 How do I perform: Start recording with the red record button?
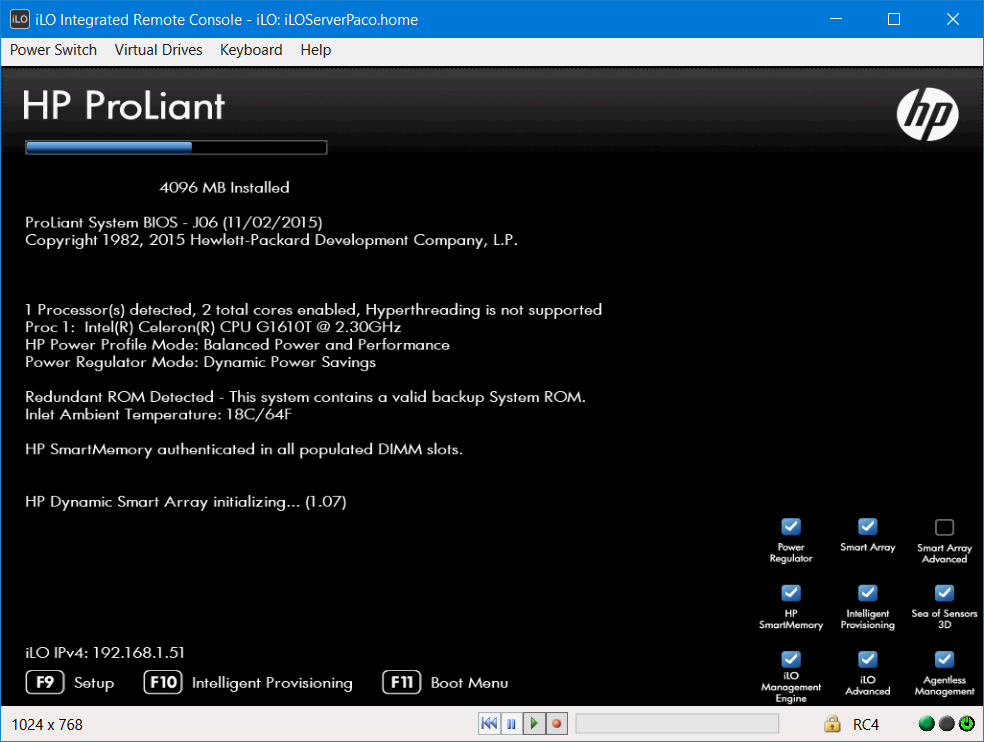pos(557,724)
